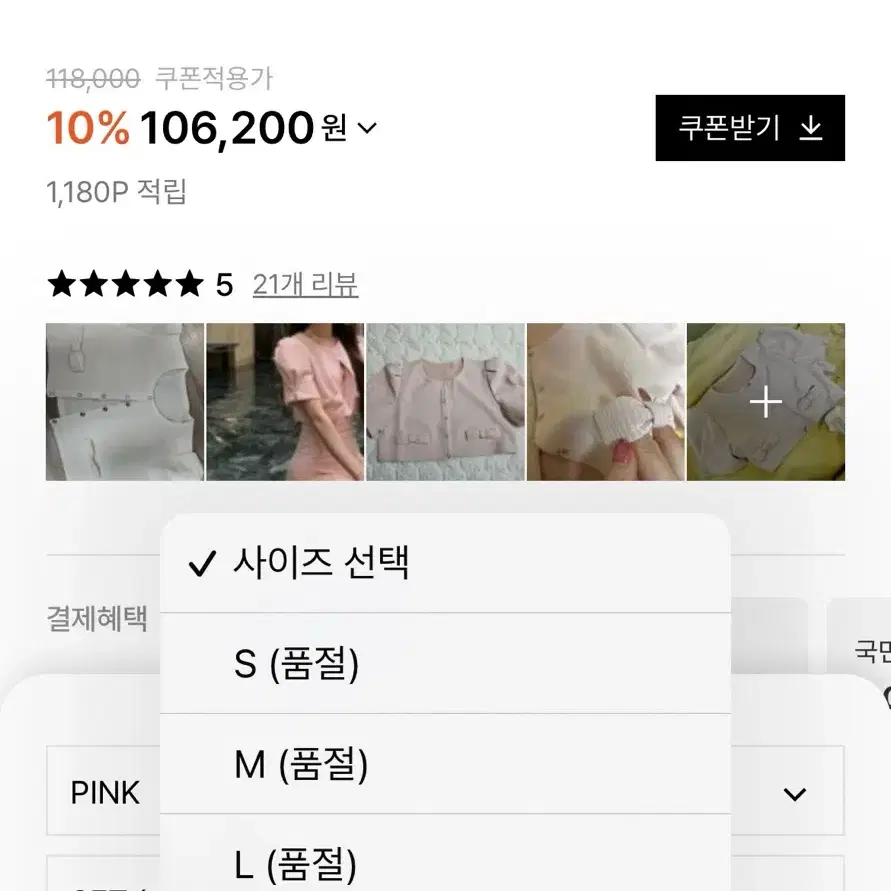Open review photo of woman in pink dress

[x=285, y=402]
